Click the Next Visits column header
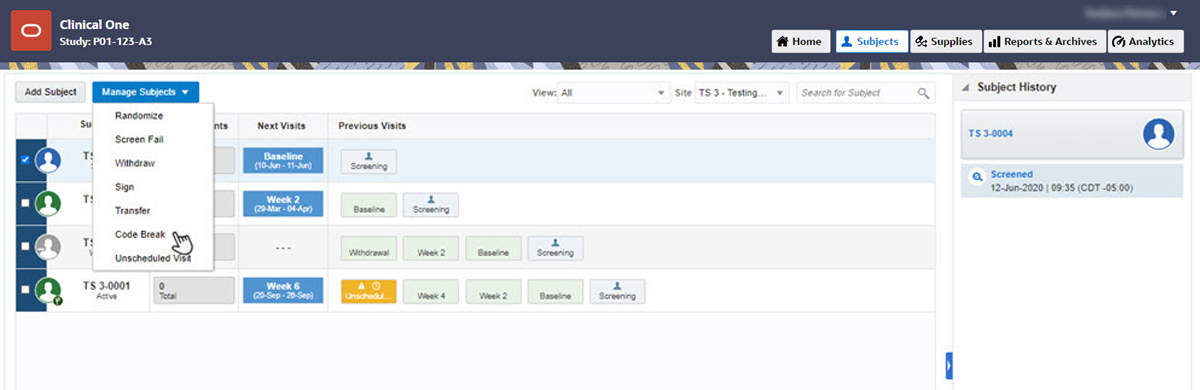 pyautogui.click(x=282, y=126)
